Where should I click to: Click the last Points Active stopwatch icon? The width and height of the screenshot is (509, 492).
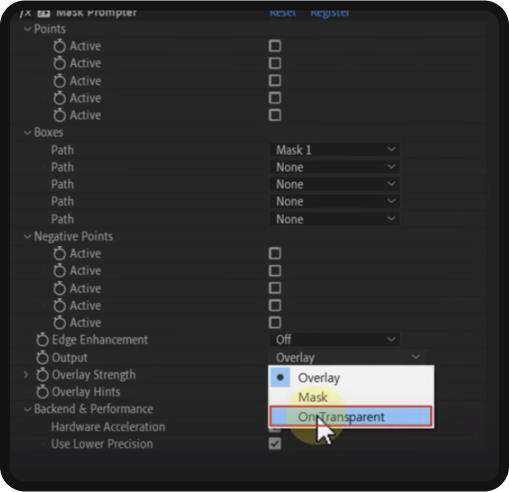[60, 115]
